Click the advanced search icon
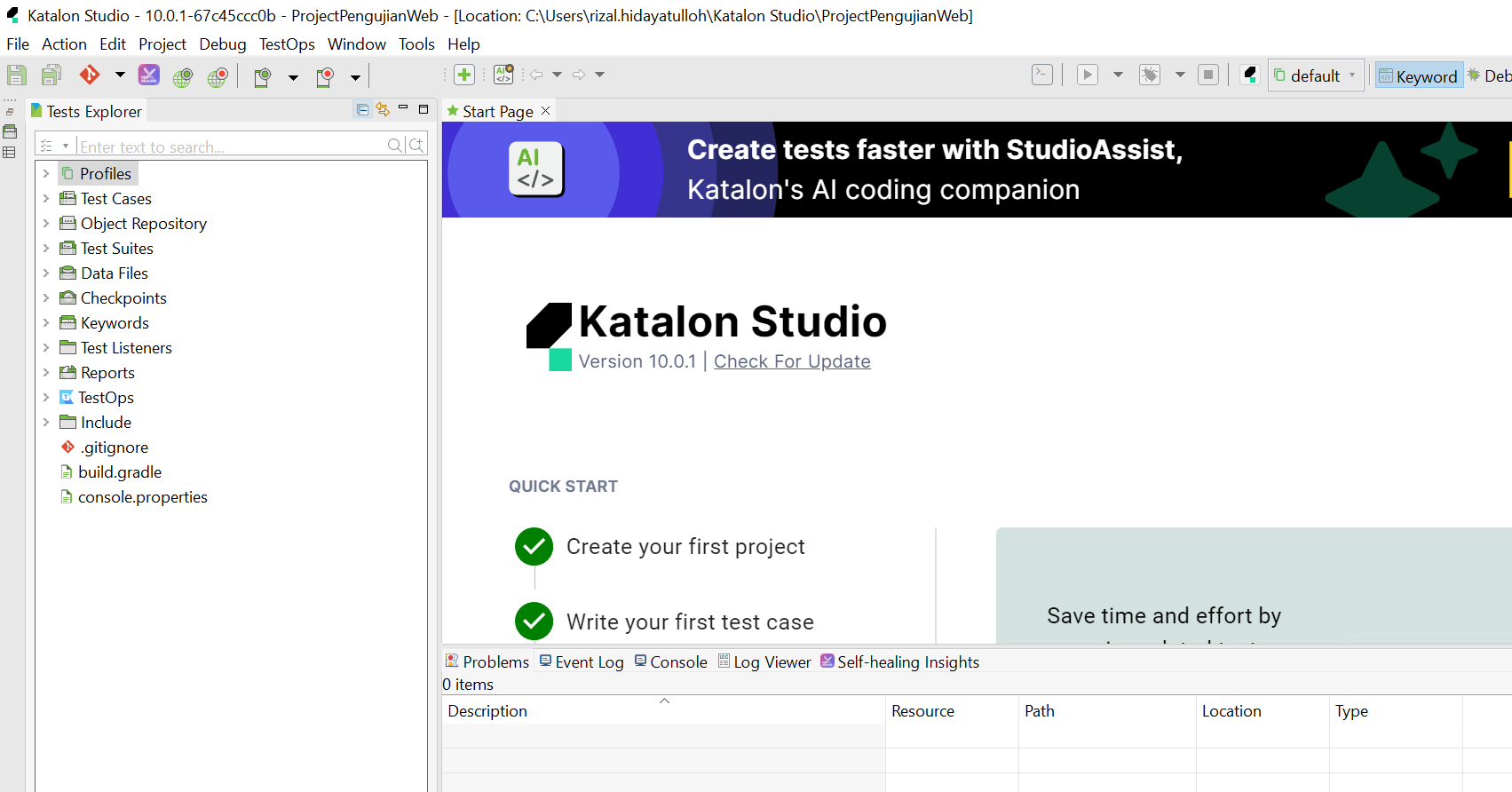 [416, 146]
